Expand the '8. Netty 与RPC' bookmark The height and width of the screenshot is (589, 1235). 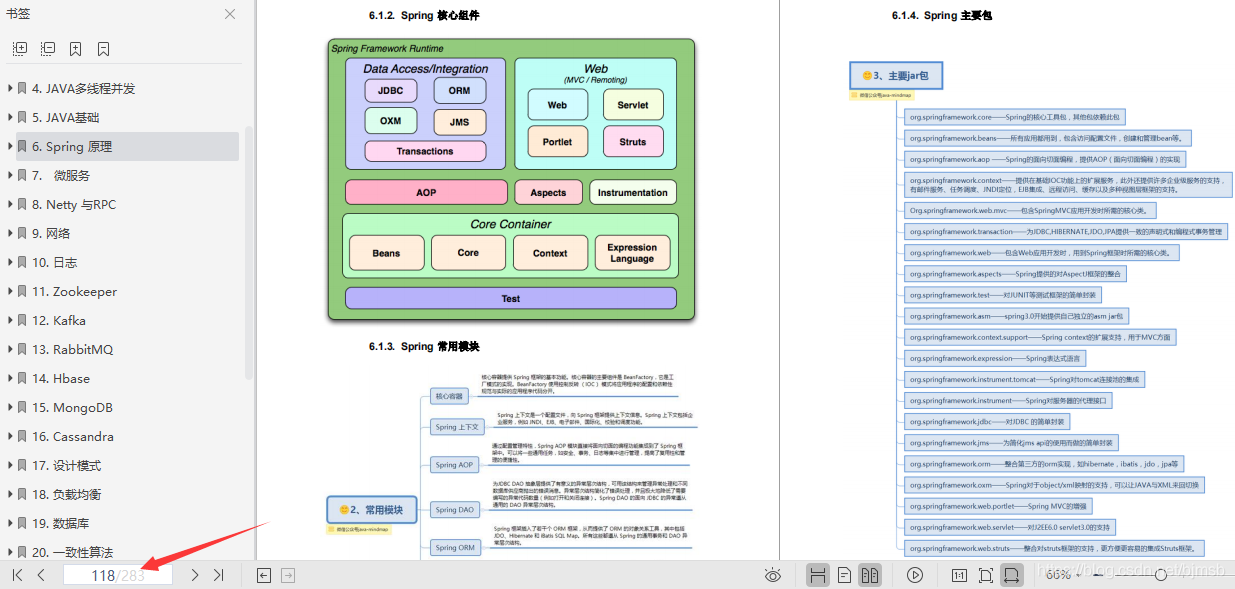click(10, 204)
